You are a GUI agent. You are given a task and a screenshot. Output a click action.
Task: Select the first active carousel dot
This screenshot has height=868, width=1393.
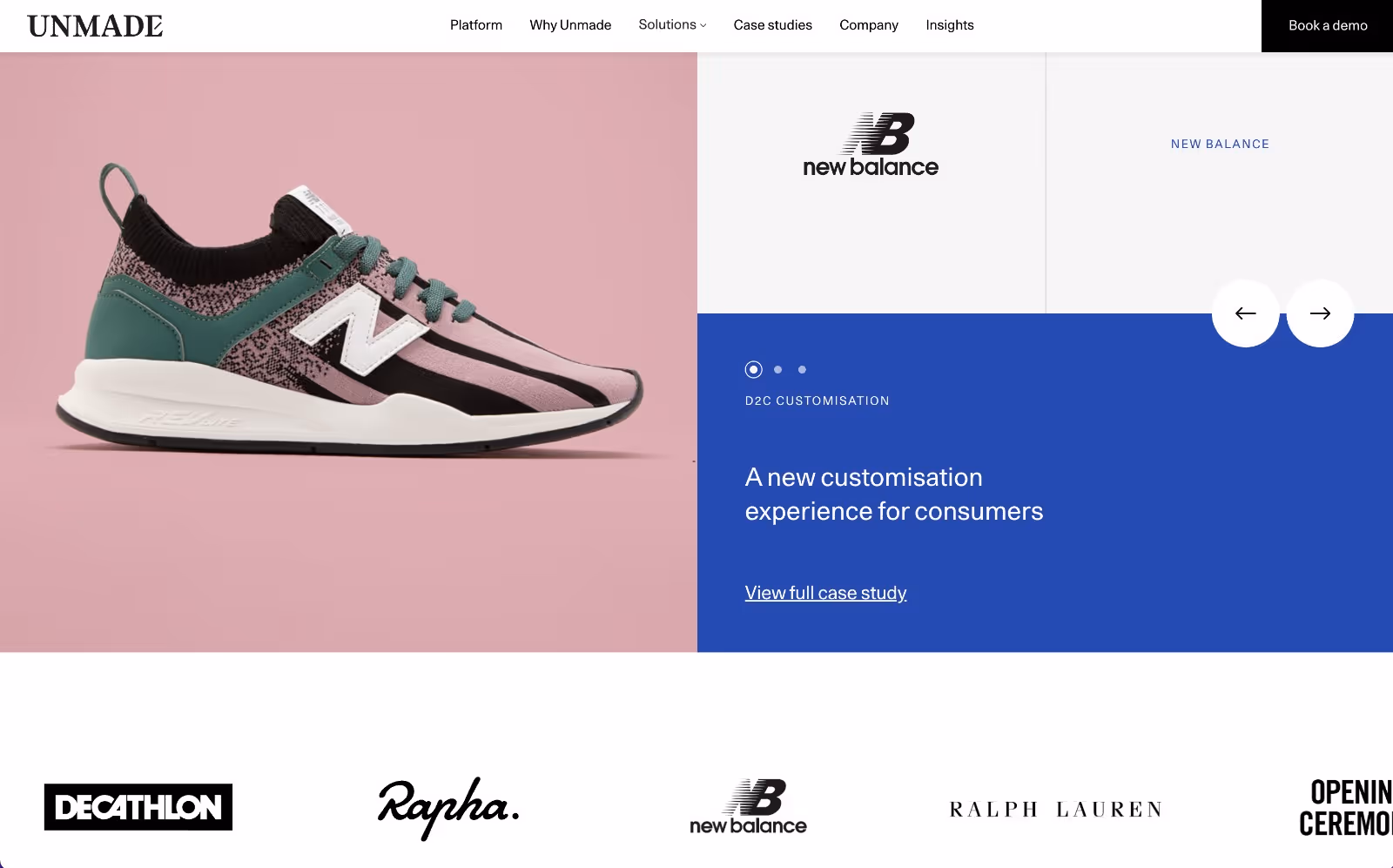click(x=754, y=370)
